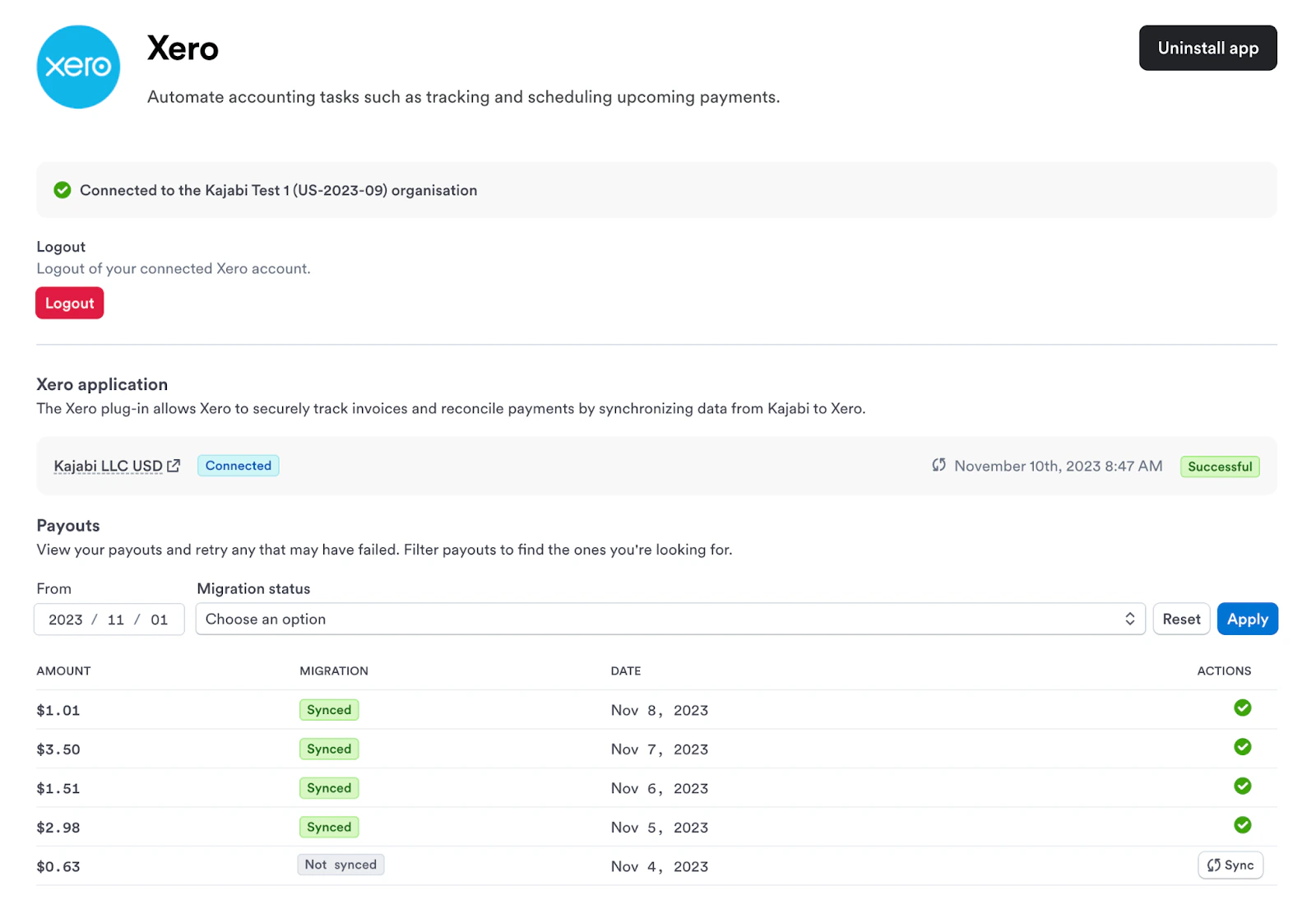This screenshot has height=900, width=1316.
Task: Open the Migration status dropdown
Action: (670, 619)
